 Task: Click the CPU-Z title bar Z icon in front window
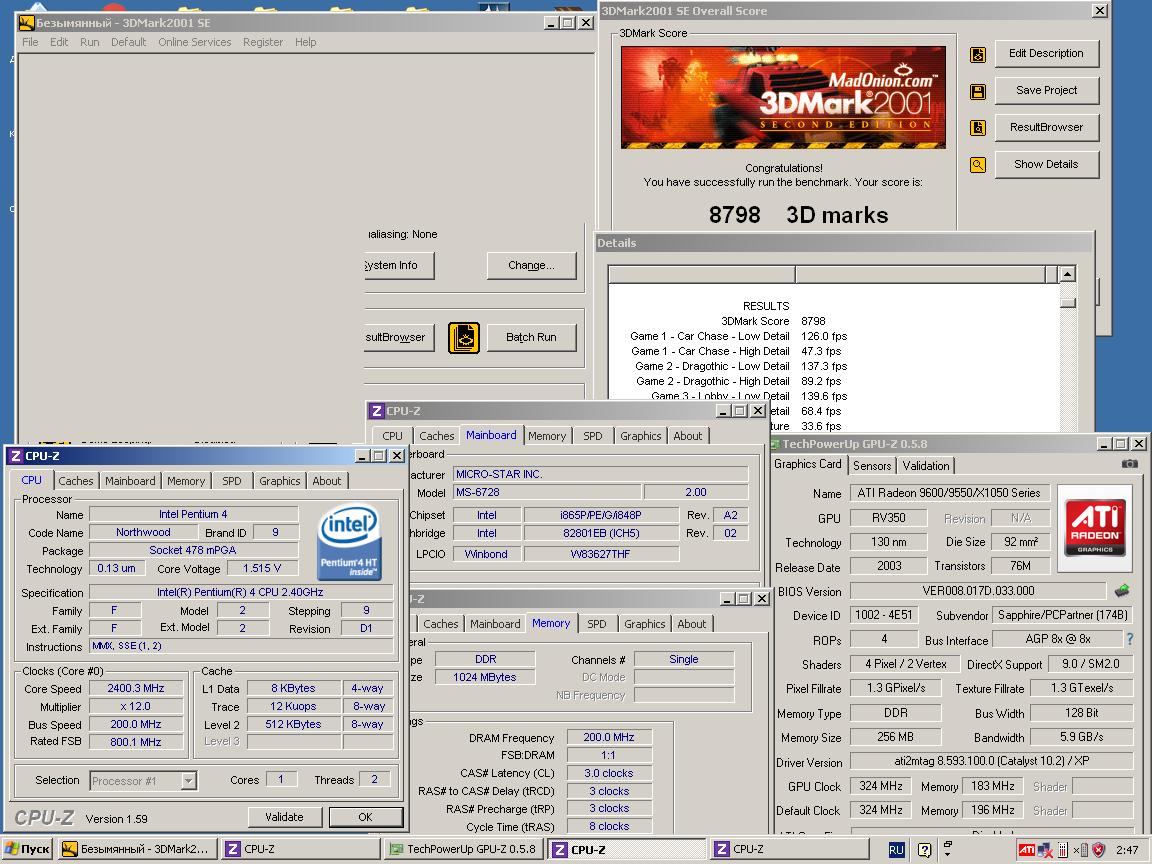(x=16, y=456)
